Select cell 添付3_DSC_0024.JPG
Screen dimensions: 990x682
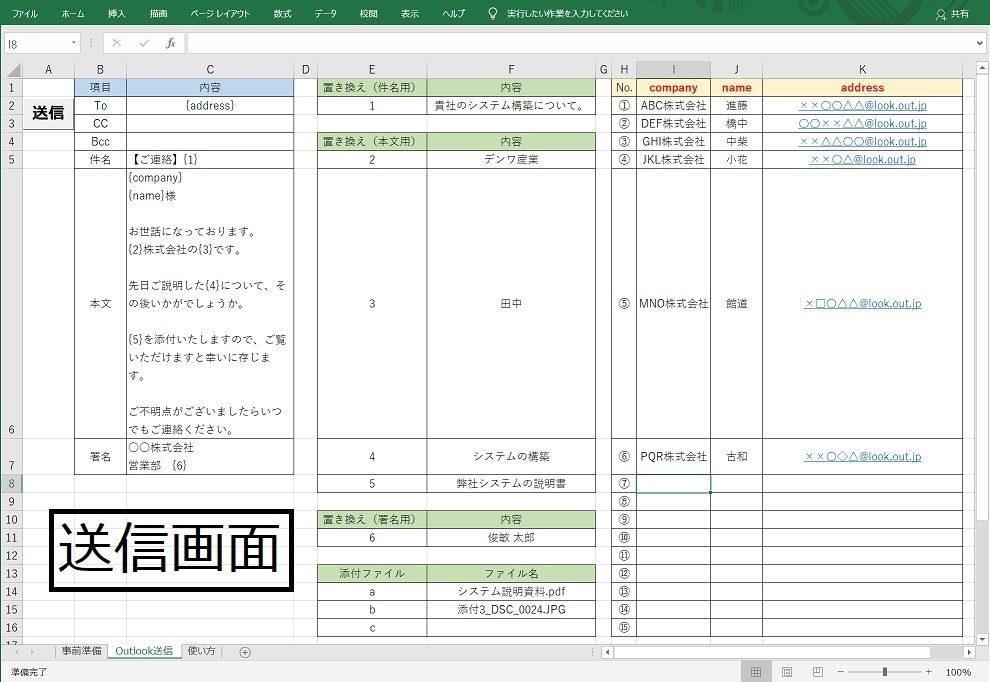(x=511, y=609)
